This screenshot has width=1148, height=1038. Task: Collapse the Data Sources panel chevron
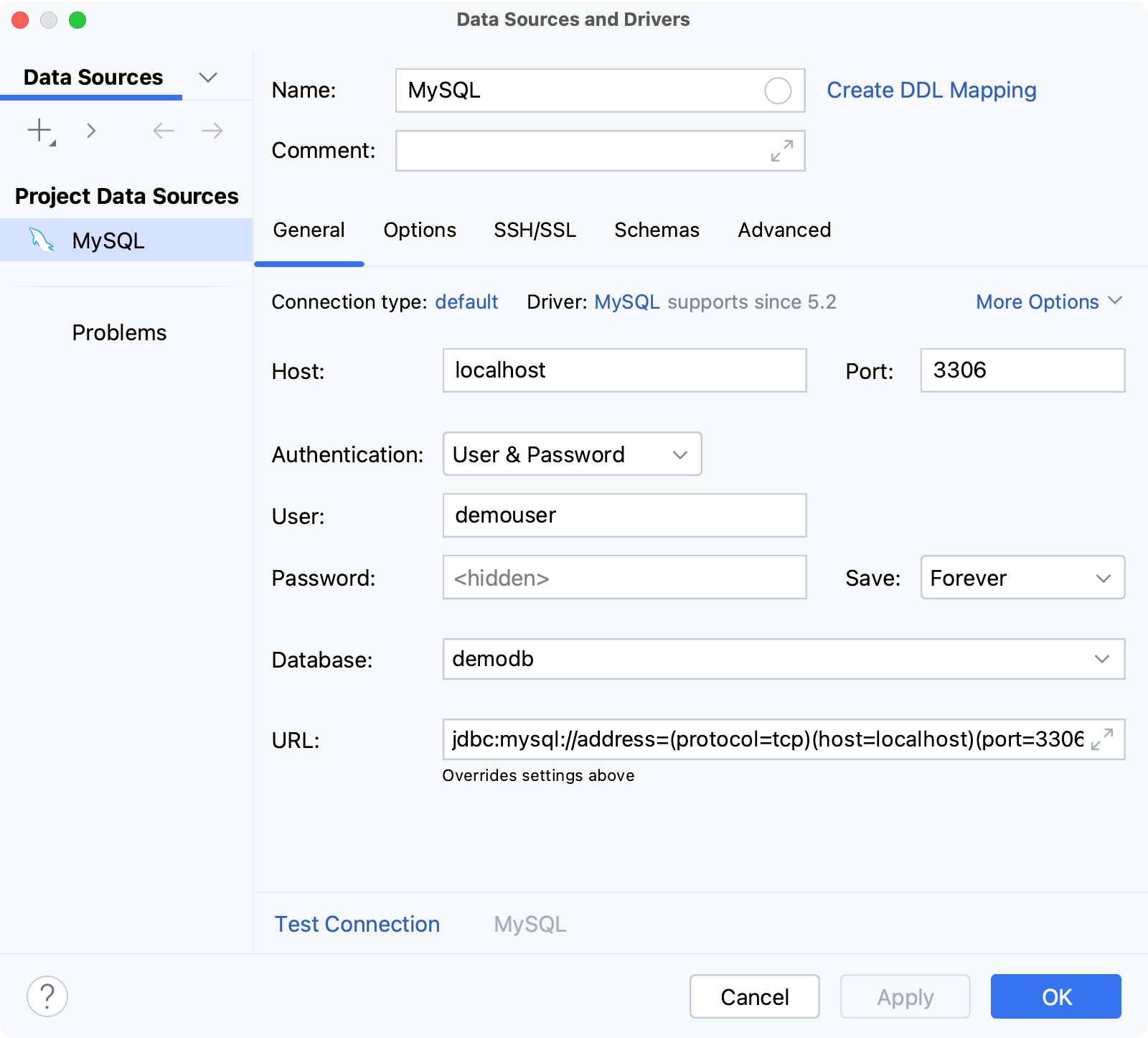click(x=208, y=78)
